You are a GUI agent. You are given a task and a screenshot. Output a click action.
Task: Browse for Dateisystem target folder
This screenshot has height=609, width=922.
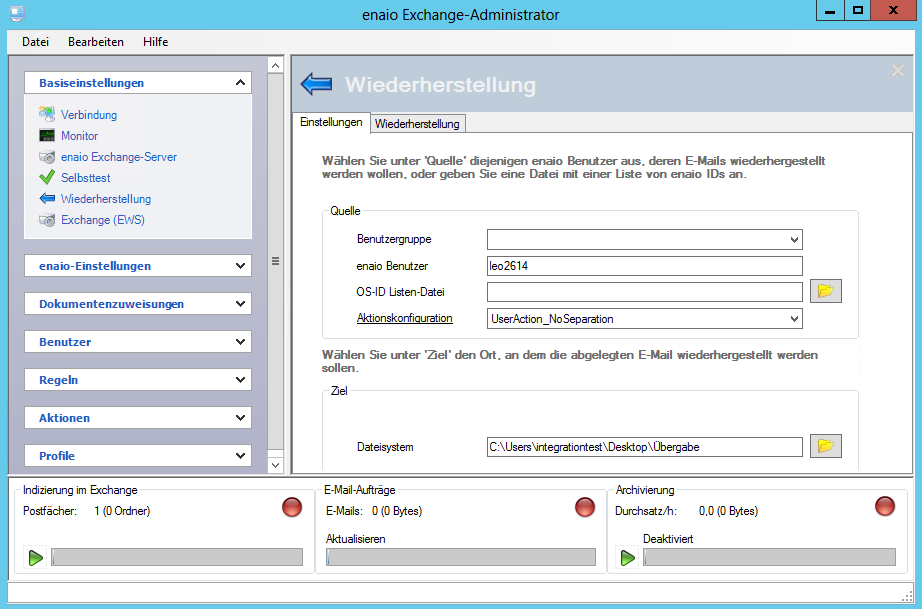(826, 446)
